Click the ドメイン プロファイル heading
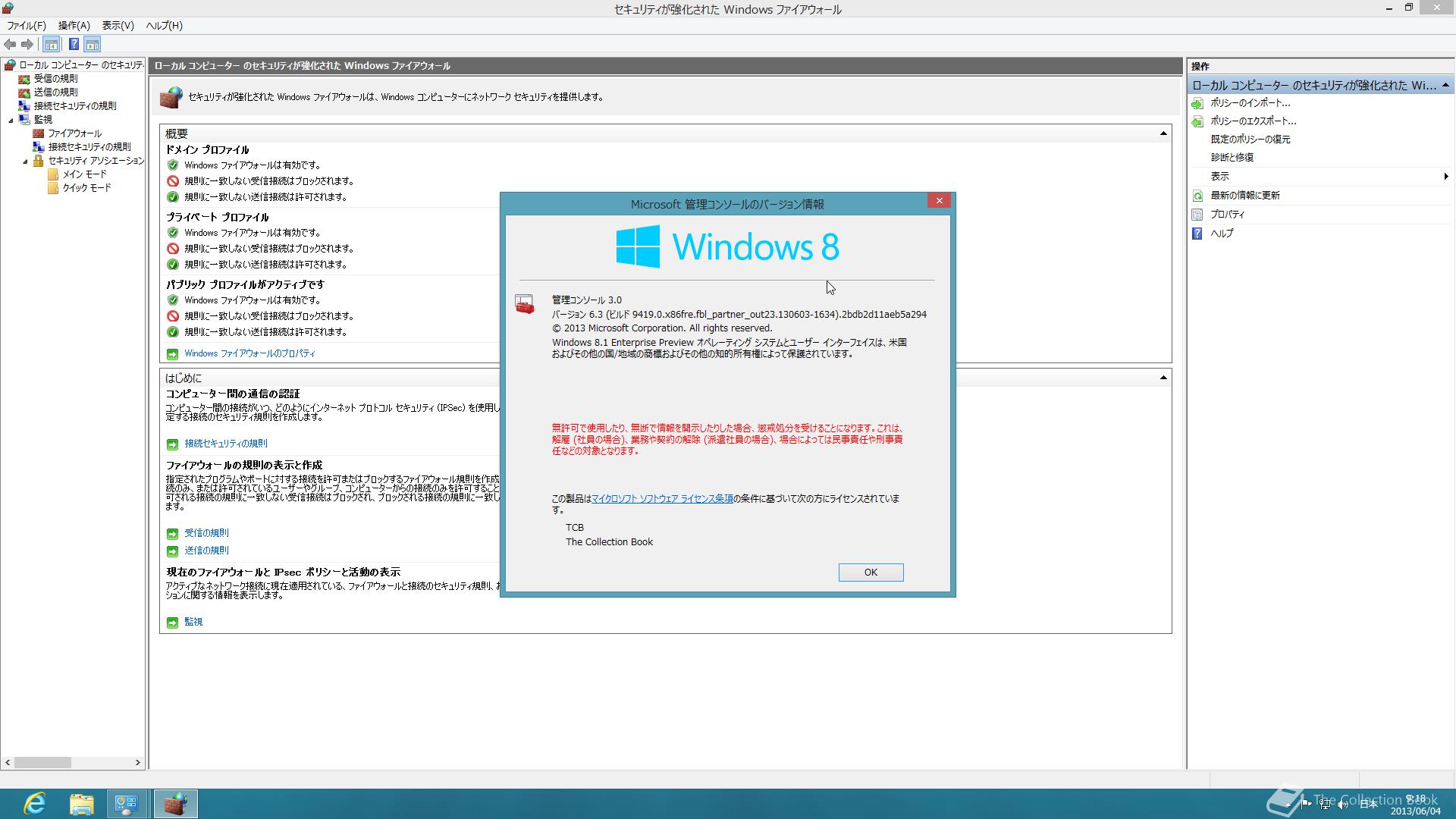 coord(208,150)
